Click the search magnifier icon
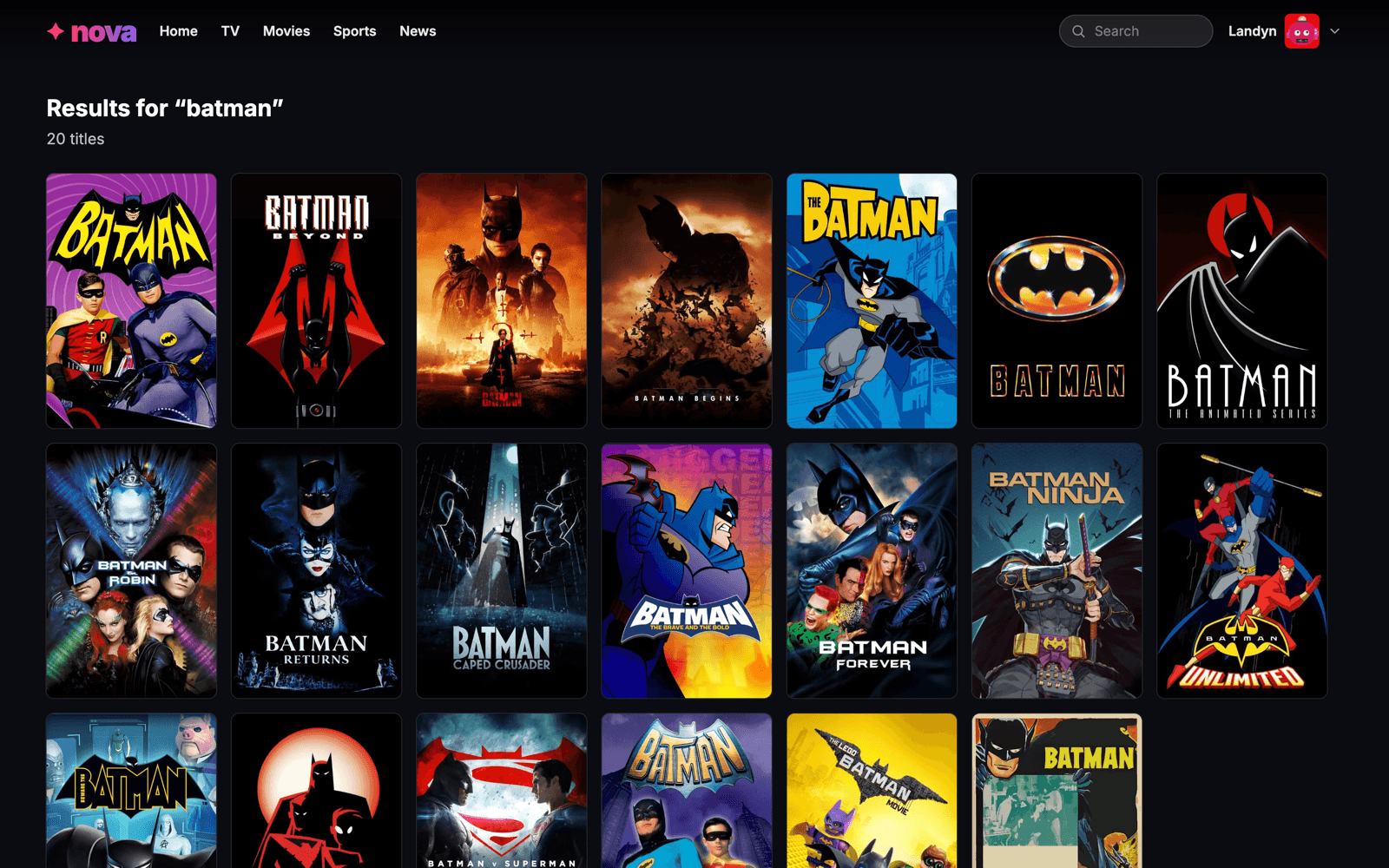The height and width of the screenshot is (868, 1389). point(1078,31)
